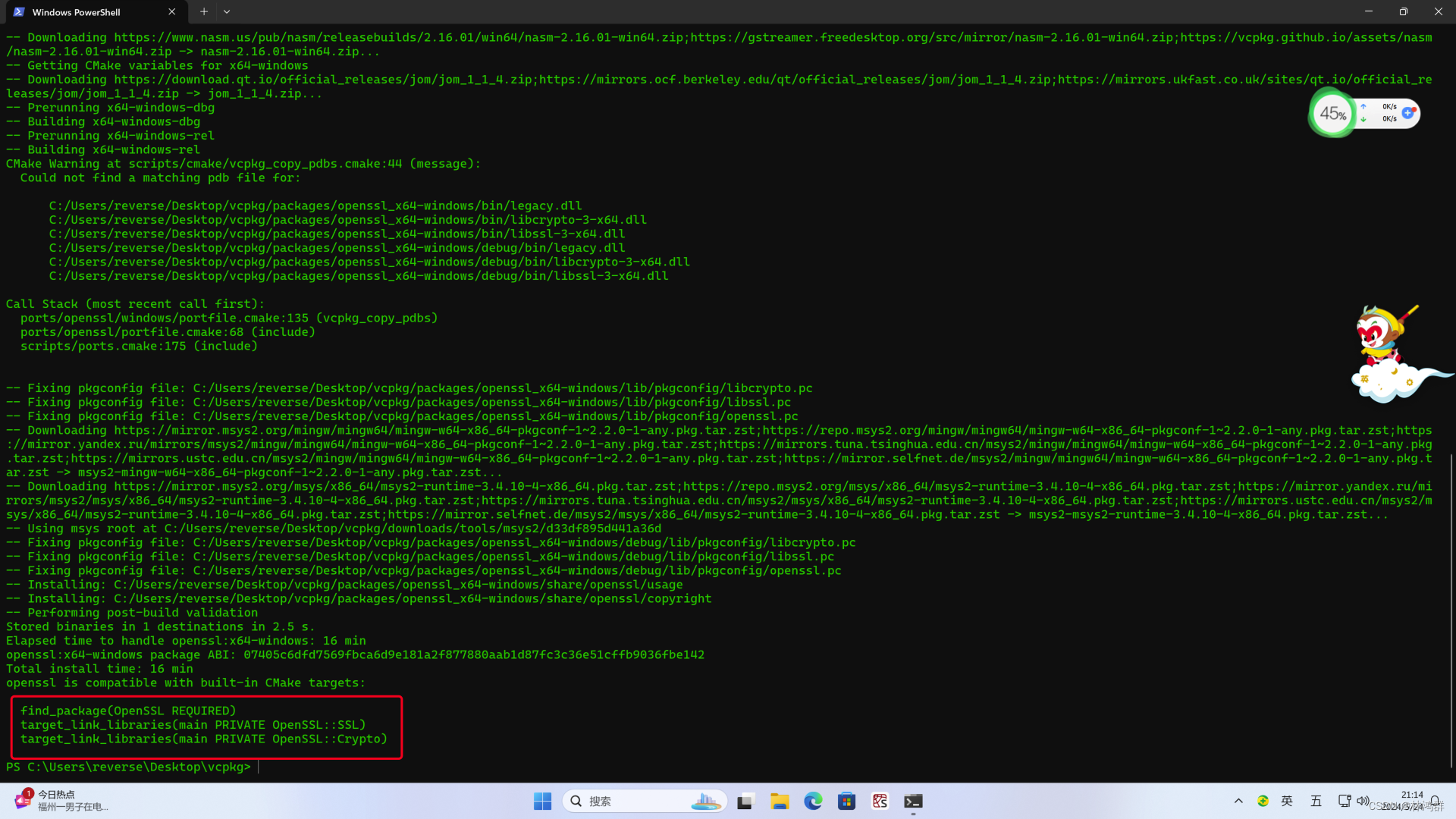Open the news widget 今日热点
The width and height of the screenshot is (1456, 819).
point(62,801)
